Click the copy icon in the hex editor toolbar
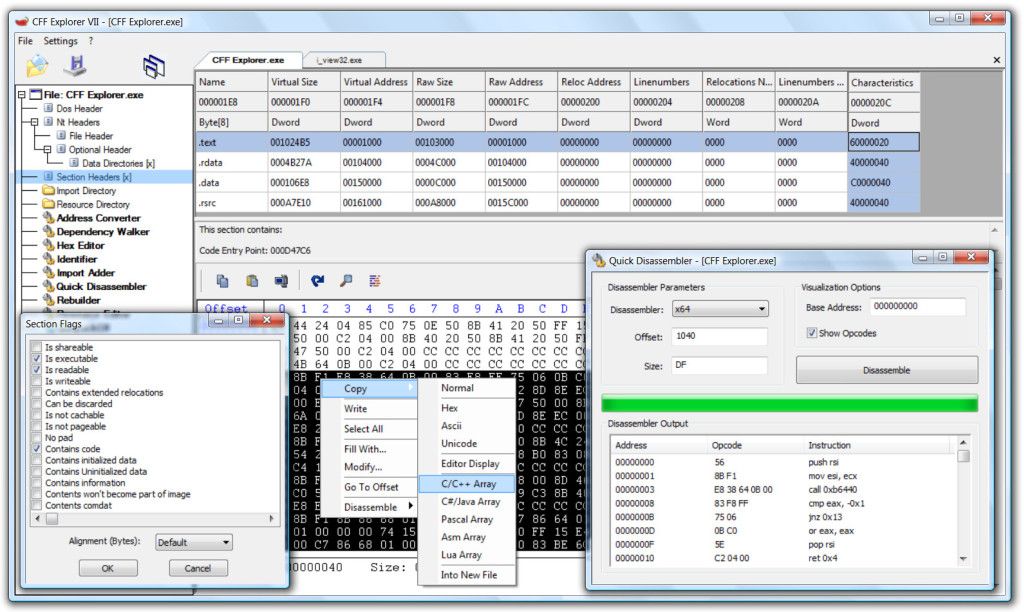Image resolution: width=1024 pixels, height=612 pixels. [x=222, y=281]
